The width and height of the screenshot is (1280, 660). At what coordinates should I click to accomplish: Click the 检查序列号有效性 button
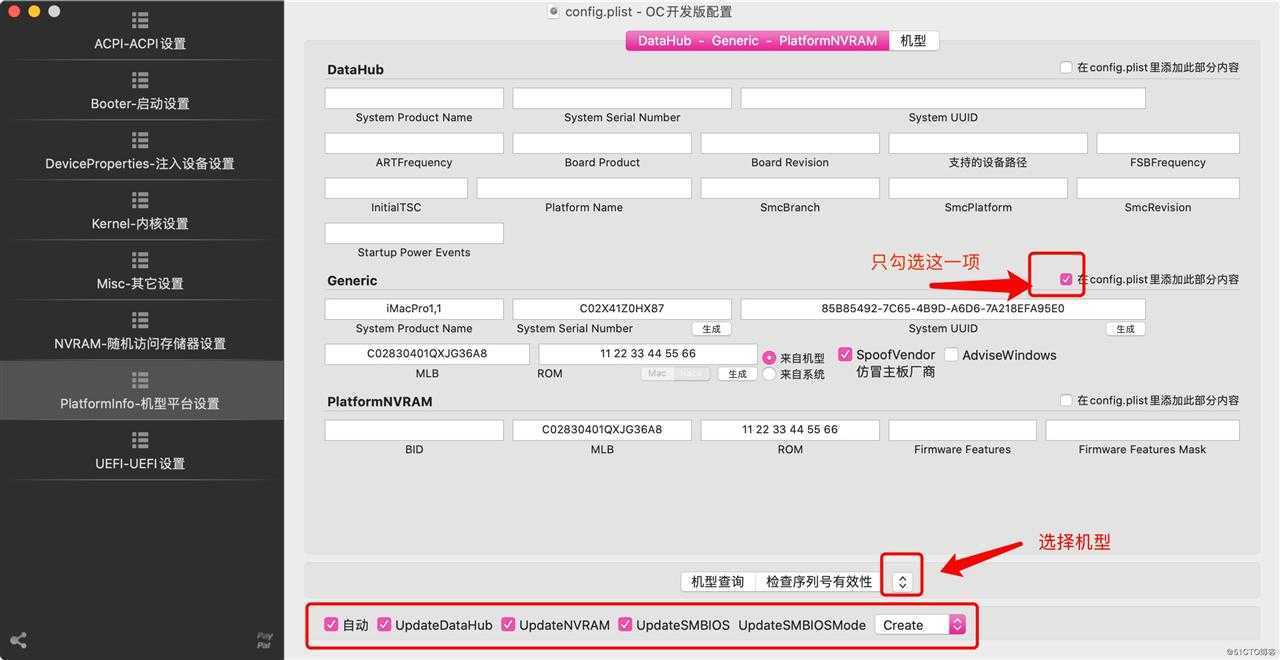click(819, 581)
